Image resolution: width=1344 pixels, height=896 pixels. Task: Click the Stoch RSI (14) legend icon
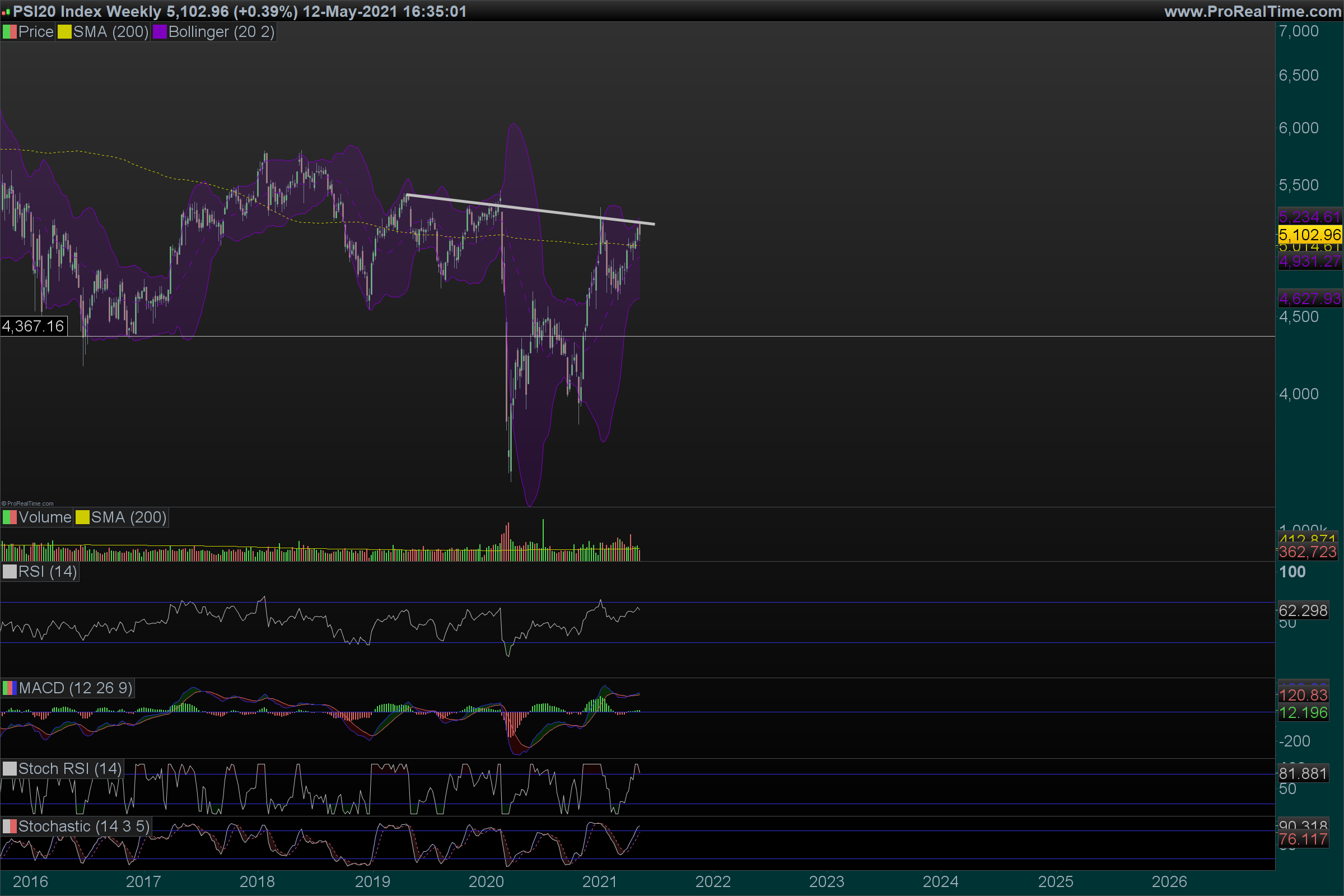9,768
